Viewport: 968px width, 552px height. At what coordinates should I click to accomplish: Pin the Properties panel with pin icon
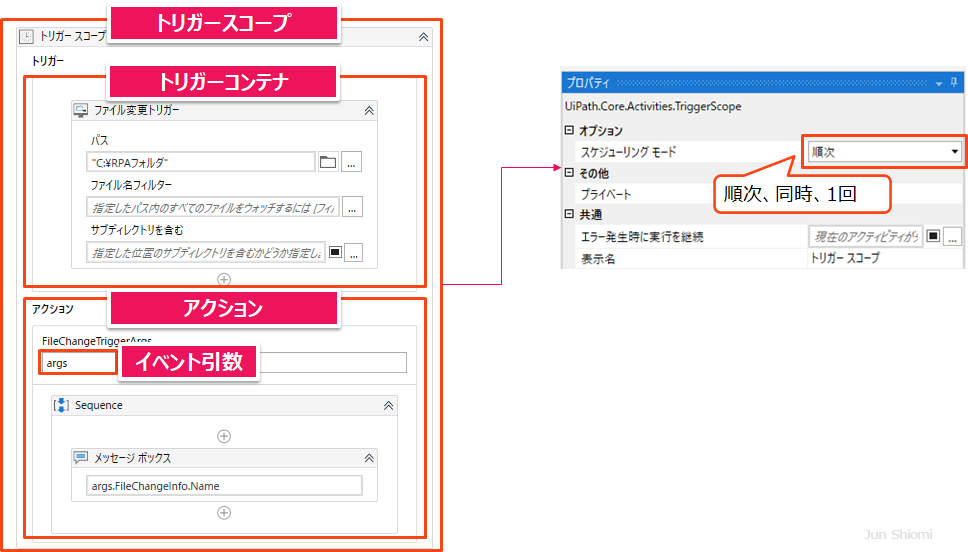954,83
